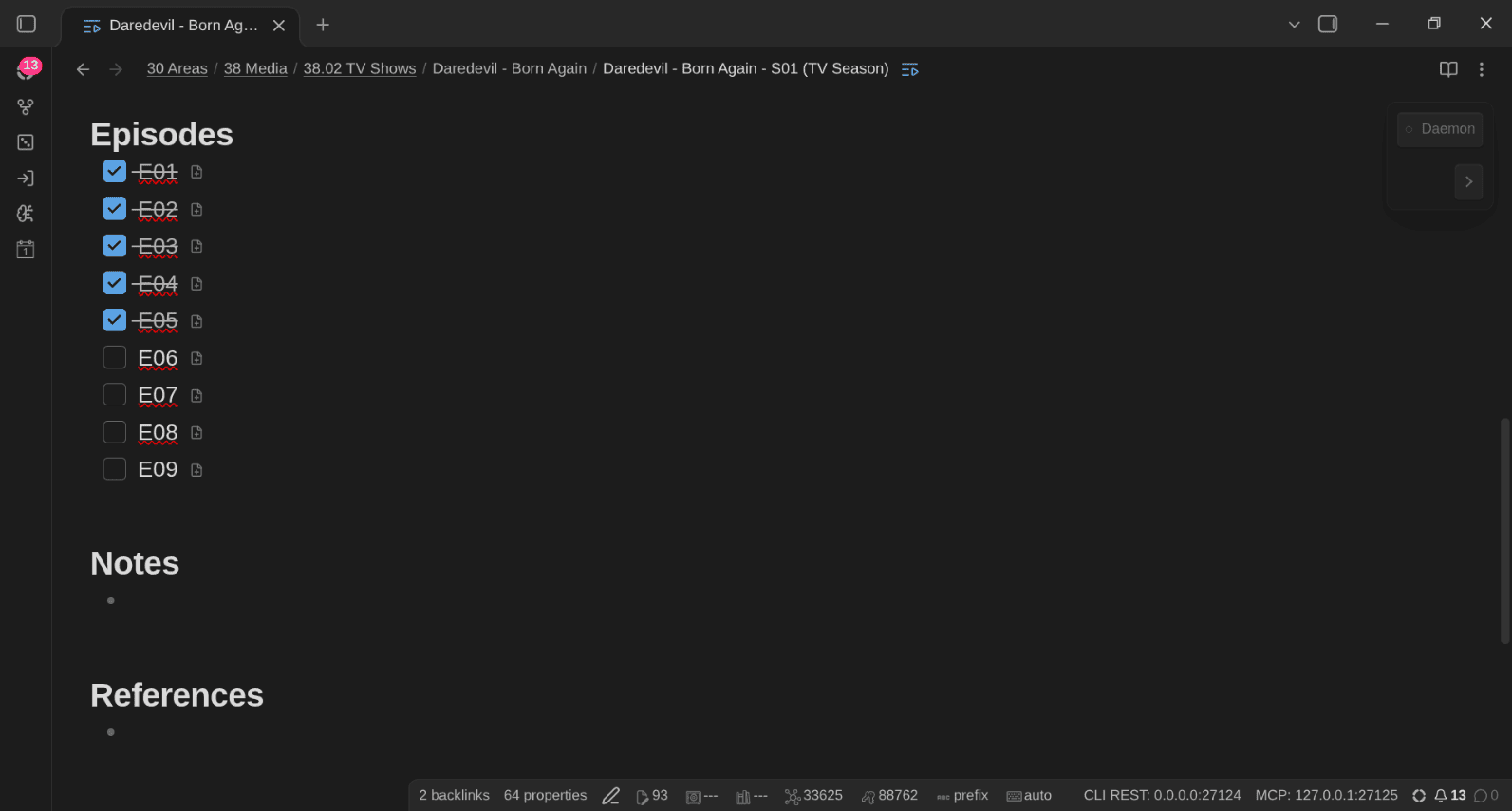Click the sync status icon in status bar
Viewport: 1512px width, 811px height.
click(1419, 796)
